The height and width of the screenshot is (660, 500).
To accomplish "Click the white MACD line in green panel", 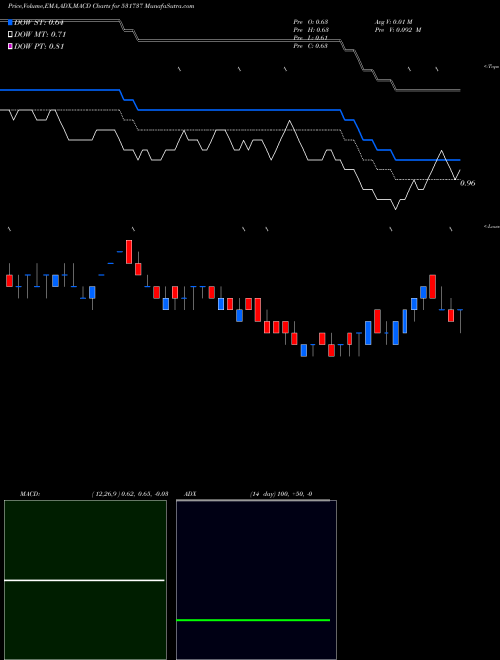I will [84, 580].
